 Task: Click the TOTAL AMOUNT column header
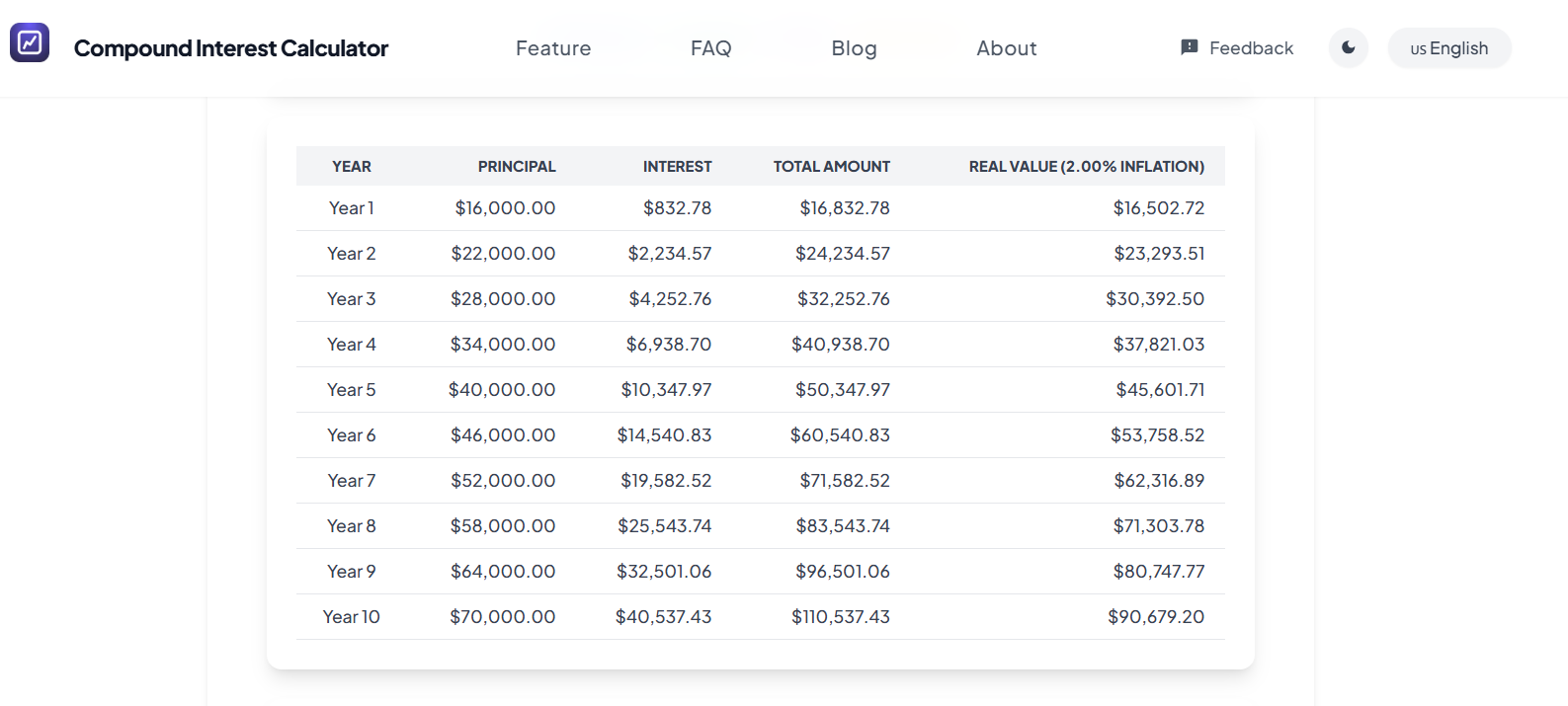click(831, 167)
